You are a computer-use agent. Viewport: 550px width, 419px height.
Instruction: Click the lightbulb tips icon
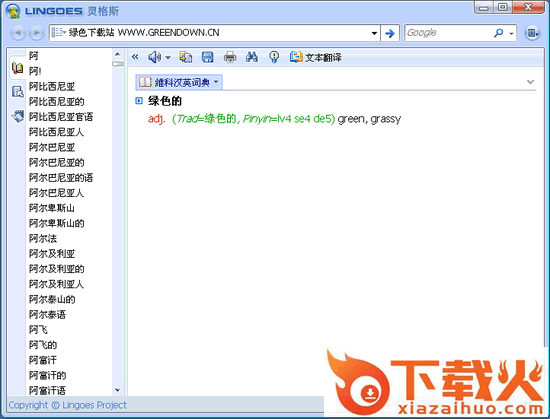274,57
